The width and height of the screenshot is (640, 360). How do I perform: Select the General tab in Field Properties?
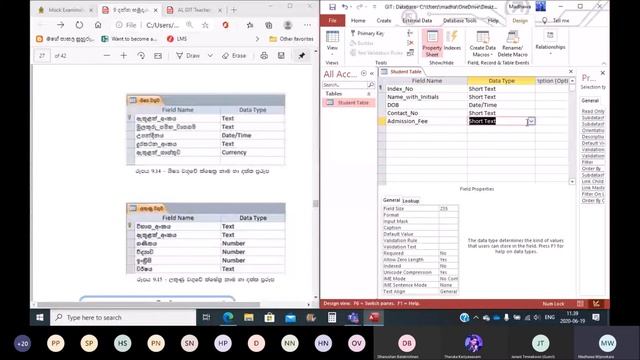391,200
